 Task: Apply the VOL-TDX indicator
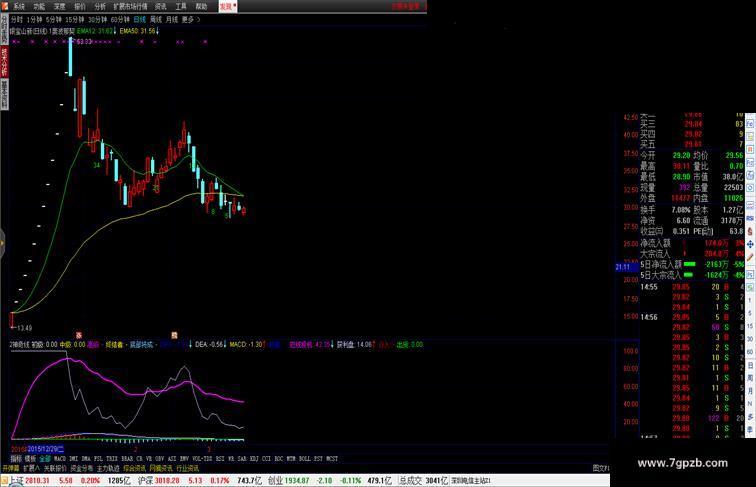(202, 459)
